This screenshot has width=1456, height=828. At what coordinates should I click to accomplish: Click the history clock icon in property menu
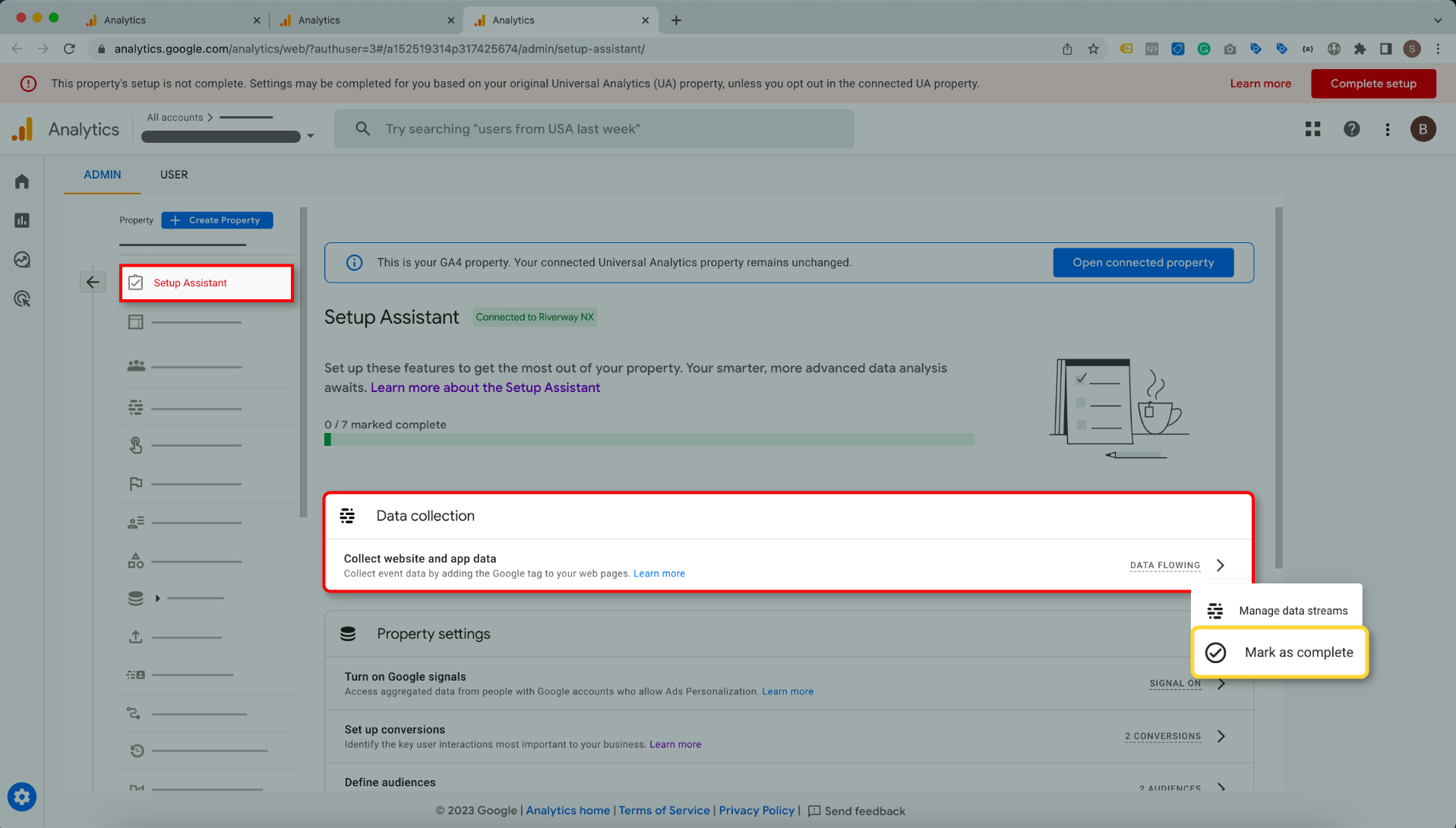[x=137, y=751]
